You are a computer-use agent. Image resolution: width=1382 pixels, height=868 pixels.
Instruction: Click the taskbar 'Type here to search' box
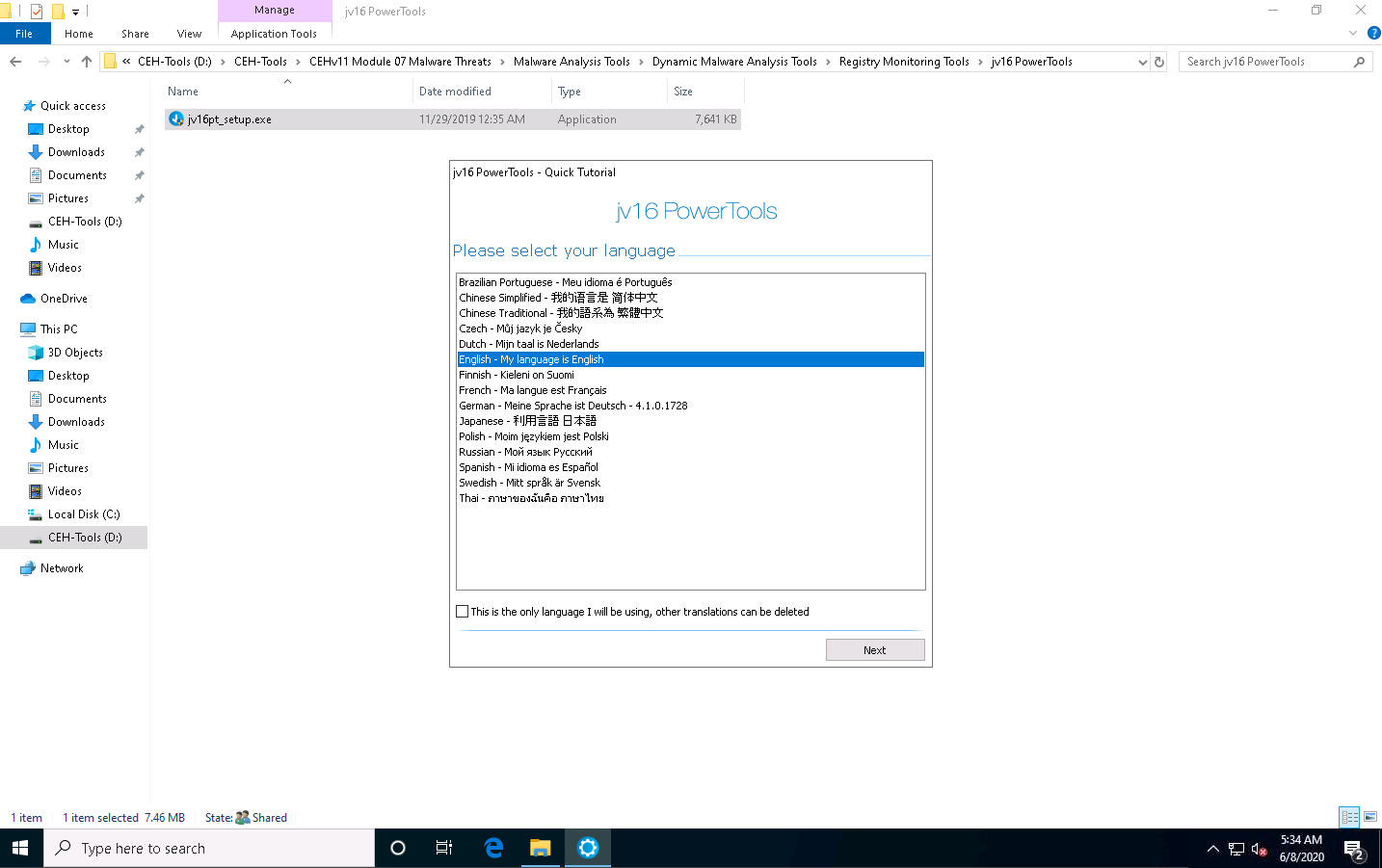click(209, 848)
